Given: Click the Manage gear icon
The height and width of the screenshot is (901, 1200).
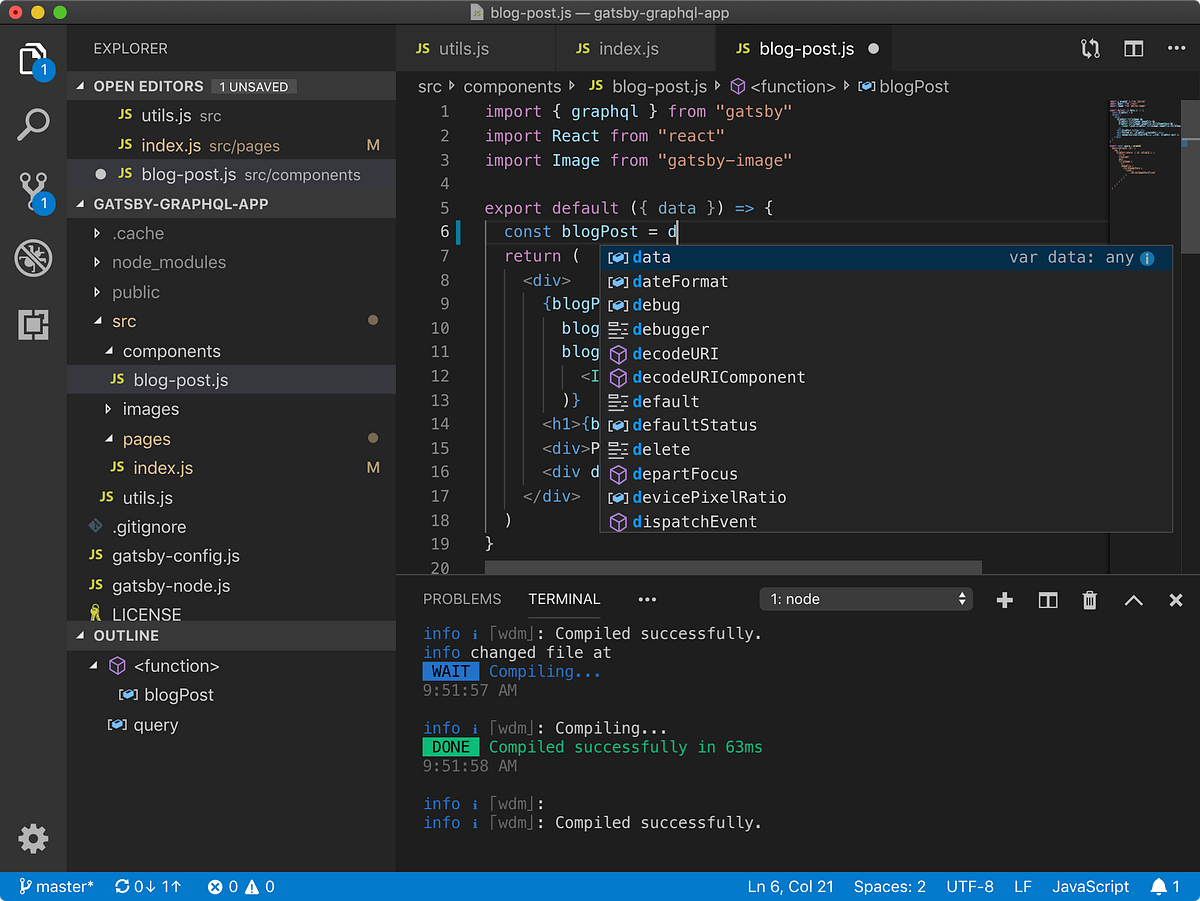Looking at the screenshot, I should pos(33,839).
